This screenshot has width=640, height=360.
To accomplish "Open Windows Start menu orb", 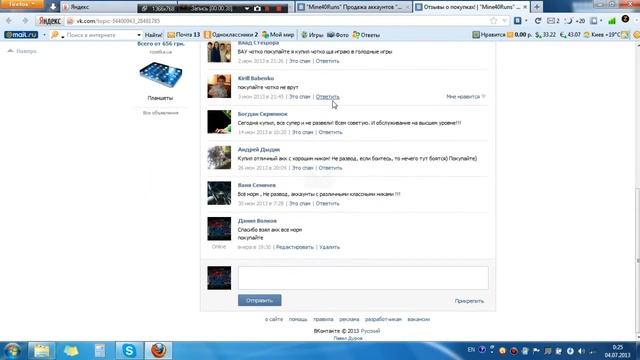I will point(12,351).
